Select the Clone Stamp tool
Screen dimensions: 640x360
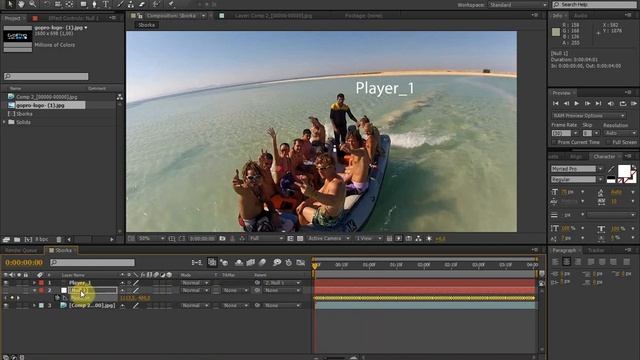pyautogui.click(x=131, y=4)
